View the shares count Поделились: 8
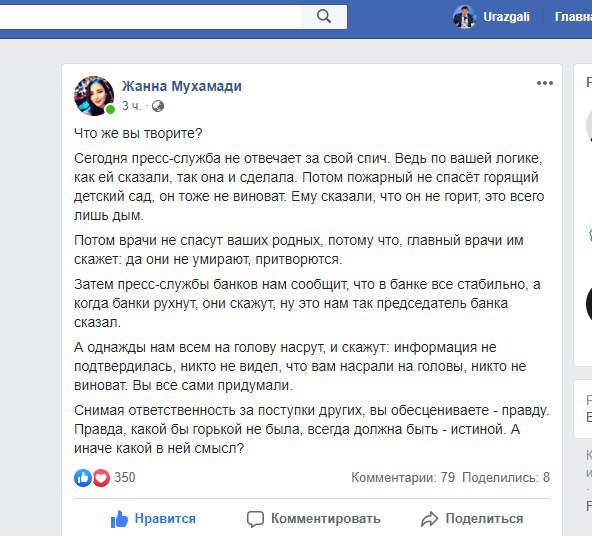The image size is (592, 536). (506, 477)
